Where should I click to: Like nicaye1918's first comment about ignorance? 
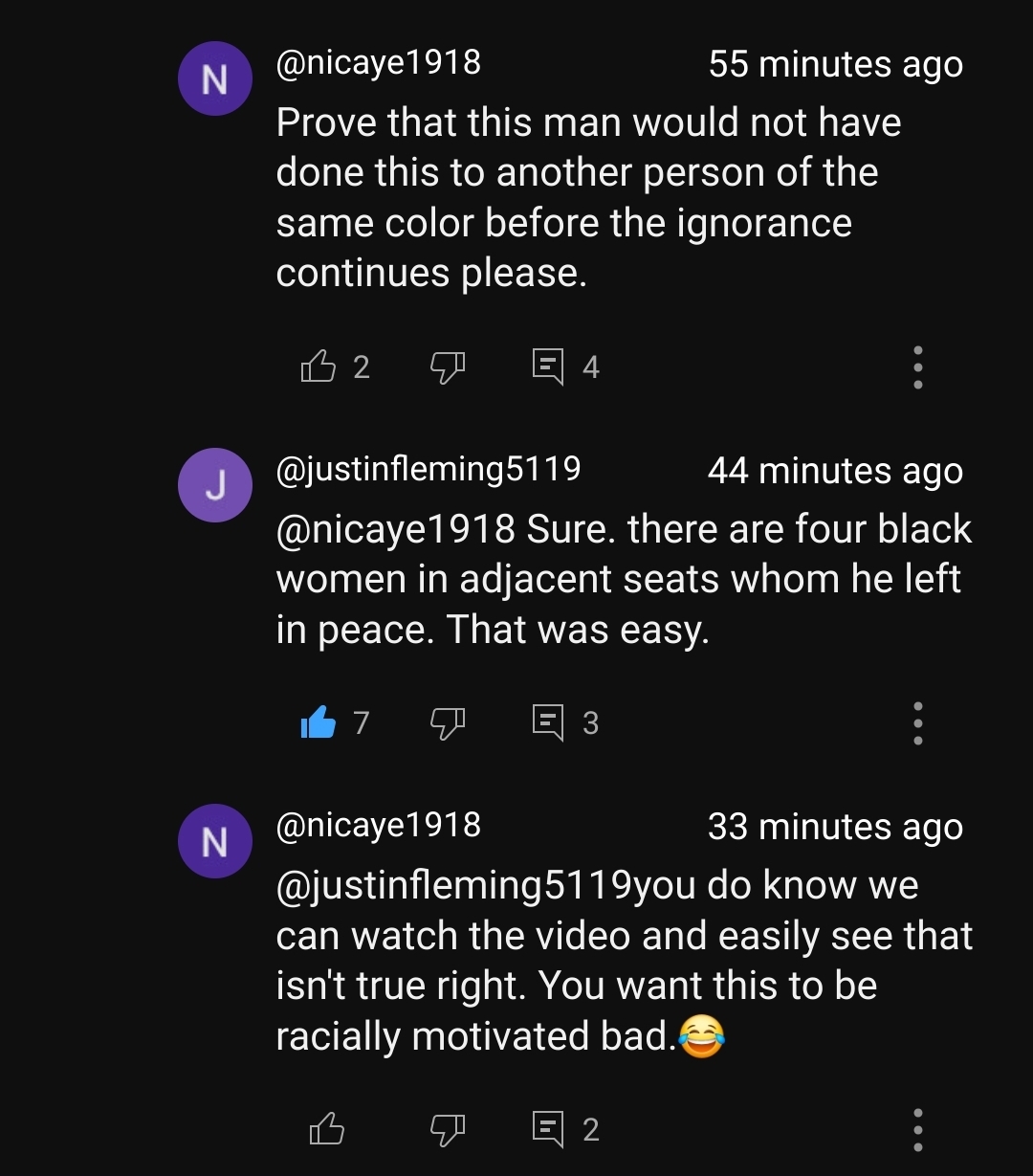[319, 366]
